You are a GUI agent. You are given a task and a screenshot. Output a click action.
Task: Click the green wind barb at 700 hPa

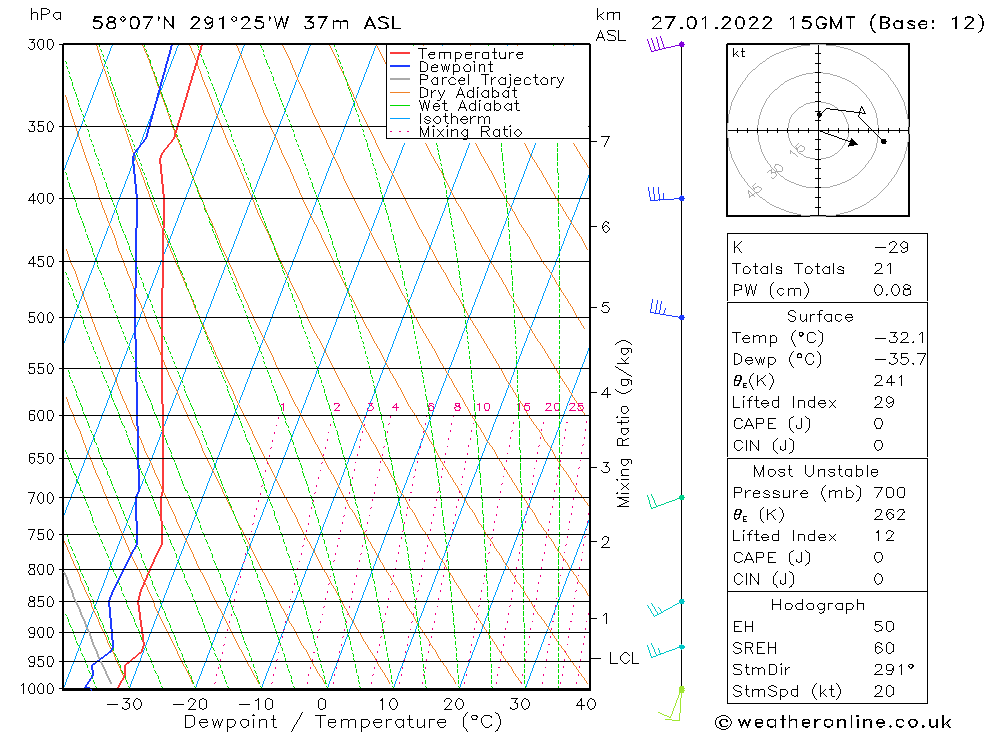tap(665, 501)
